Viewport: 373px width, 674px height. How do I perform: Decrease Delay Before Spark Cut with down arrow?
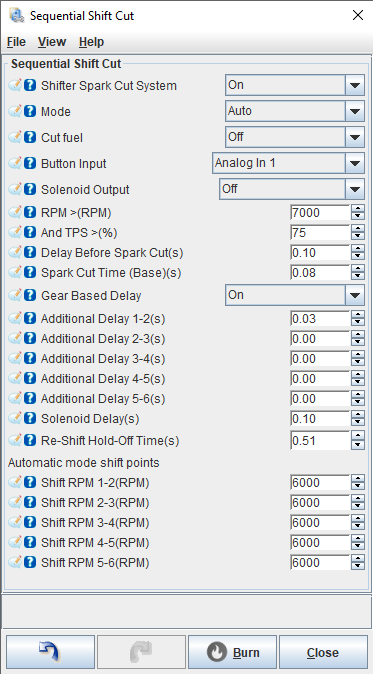[358, 257]
